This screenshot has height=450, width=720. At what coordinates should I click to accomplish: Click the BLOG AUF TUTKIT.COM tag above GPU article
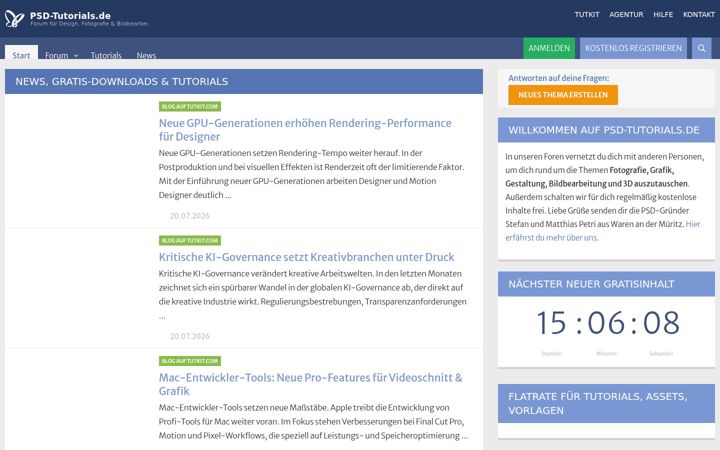[x=190, y=107]
